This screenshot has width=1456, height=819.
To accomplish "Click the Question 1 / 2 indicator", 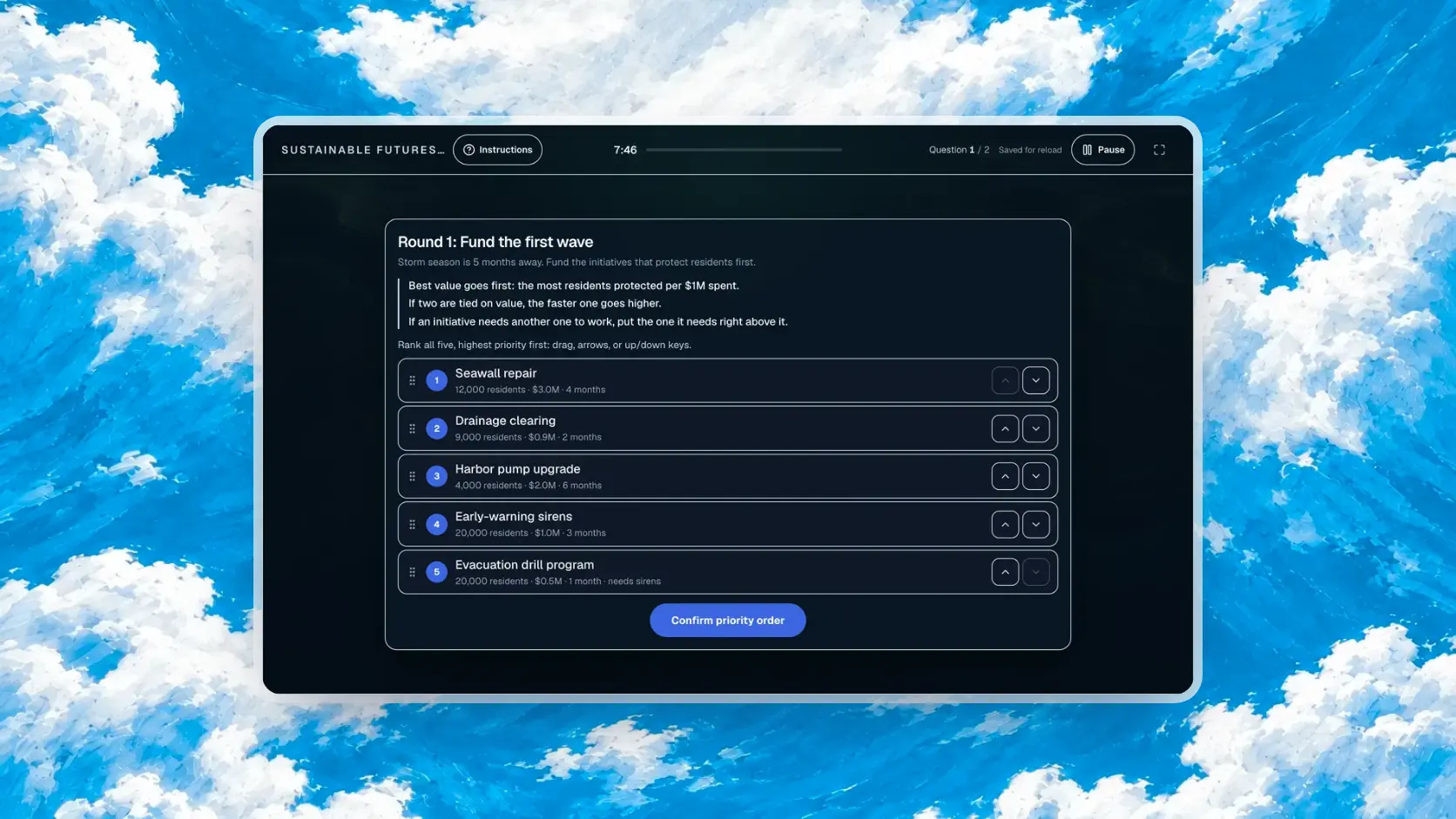I will point(959,150).
